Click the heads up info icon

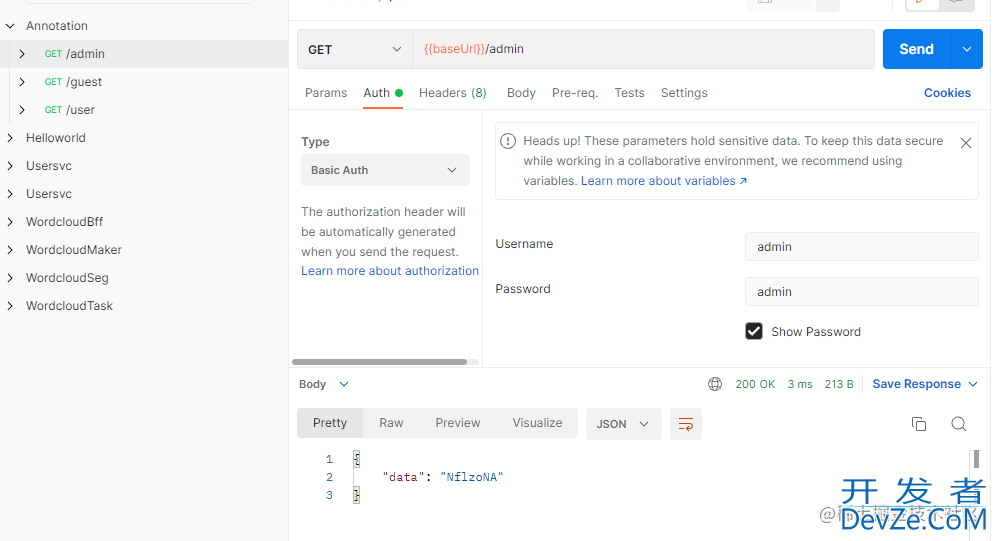(507, 141)
